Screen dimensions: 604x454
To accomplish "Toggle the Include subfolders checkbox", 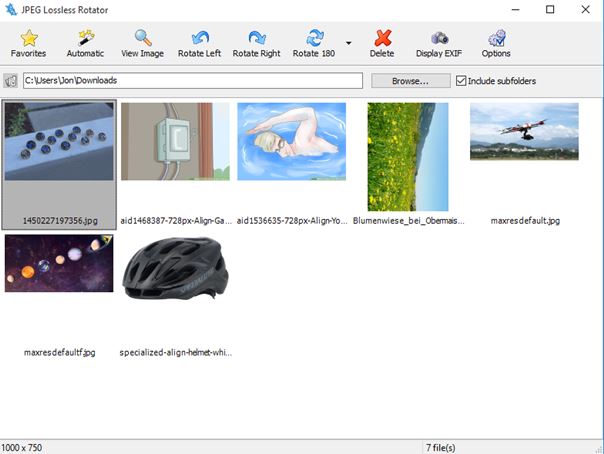I will coord(461,81).
